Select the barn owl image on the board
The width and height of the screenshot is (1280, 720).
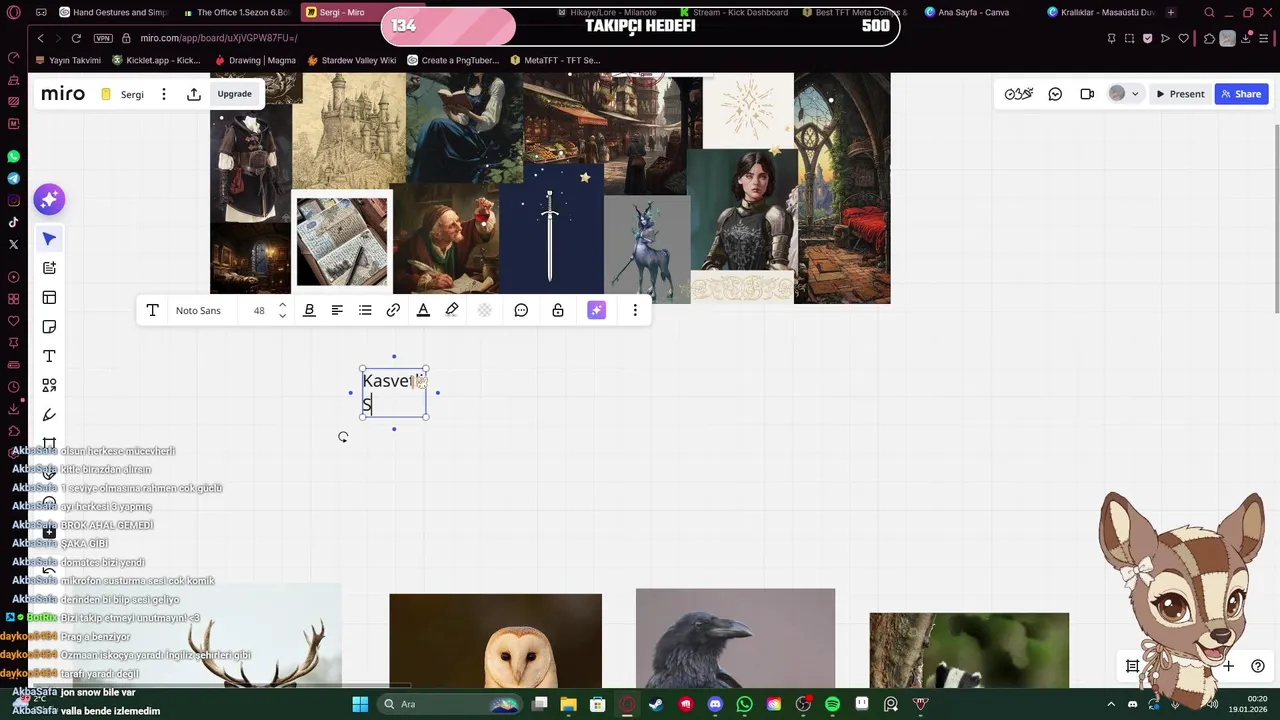[496, 641]
